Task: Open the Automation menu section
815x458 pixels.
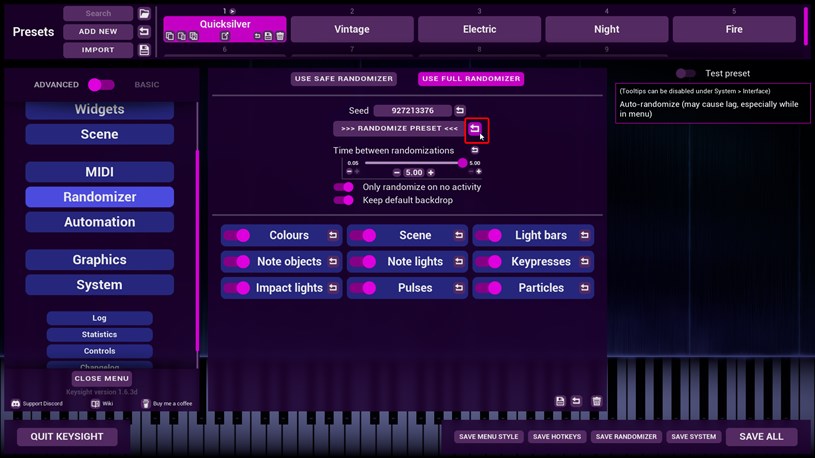Action: (x=99, y=222)
